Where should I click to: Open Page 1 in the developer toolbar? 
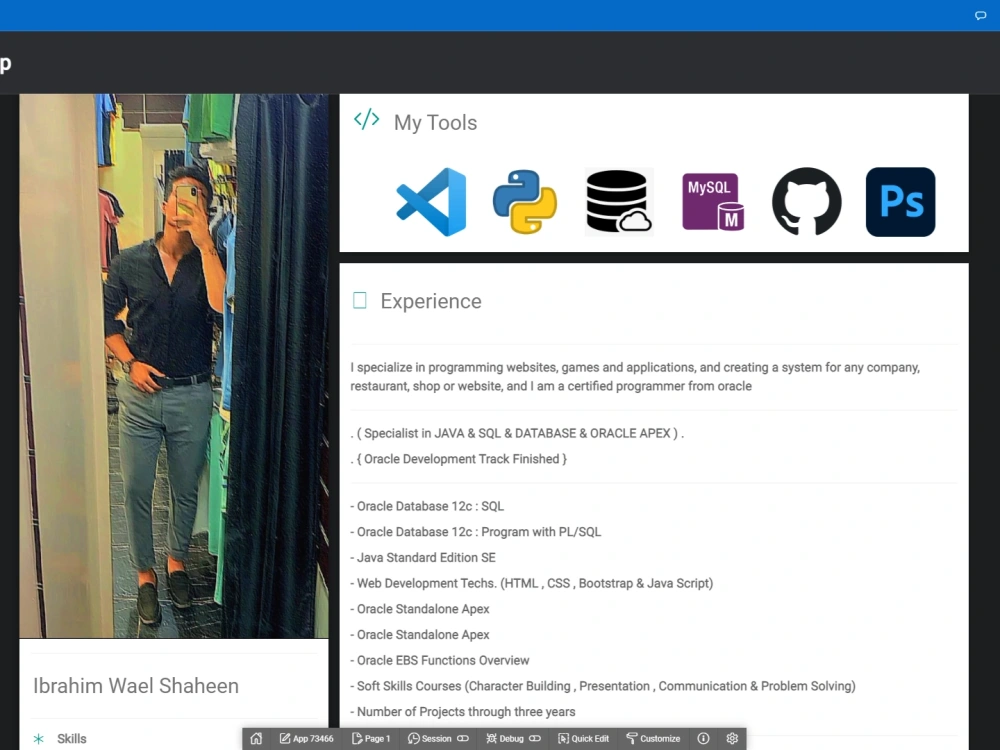tap(371, 739)
